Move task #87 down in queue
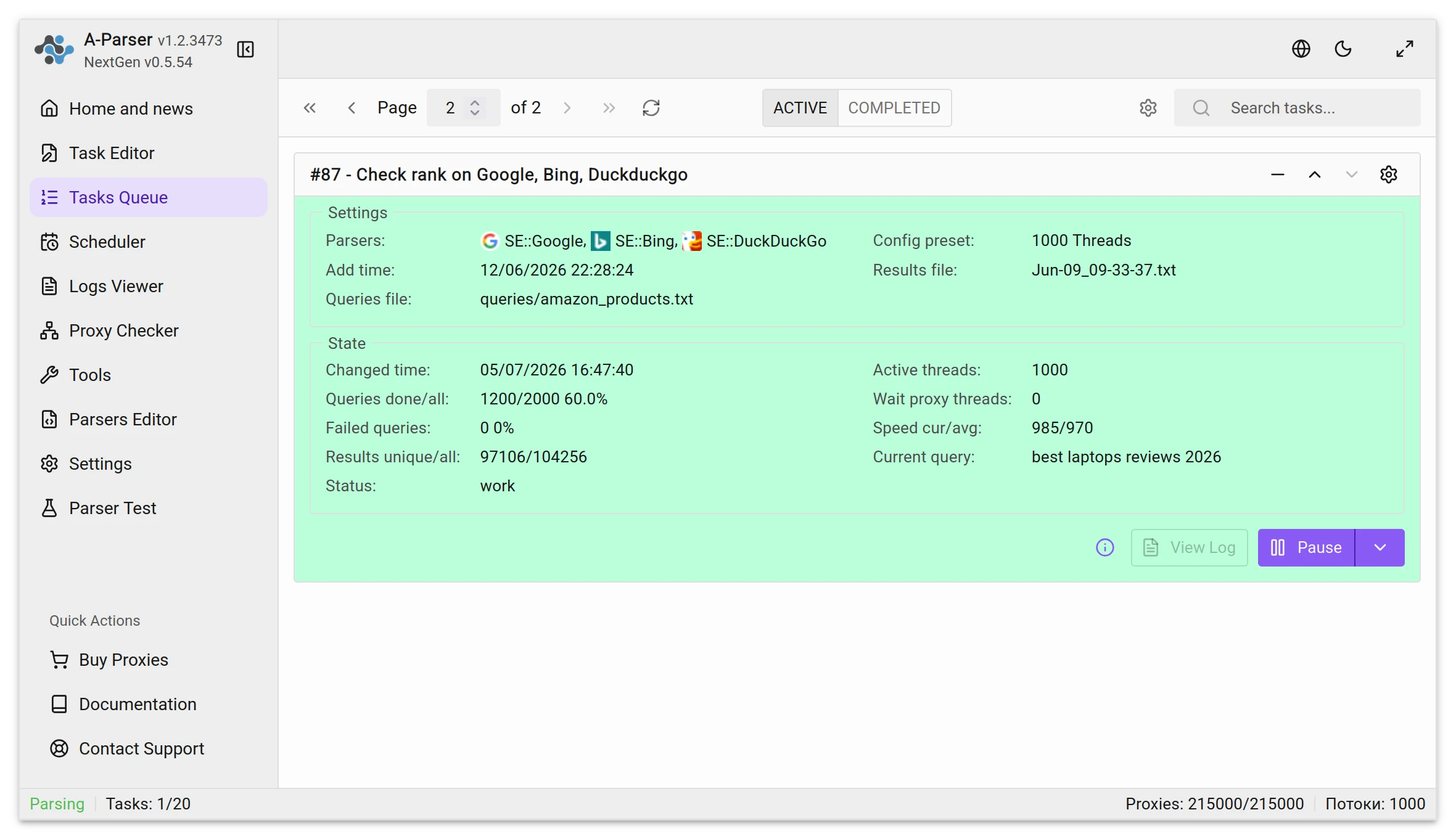Screen dimensions: 1456x839 click(1352, 174)
